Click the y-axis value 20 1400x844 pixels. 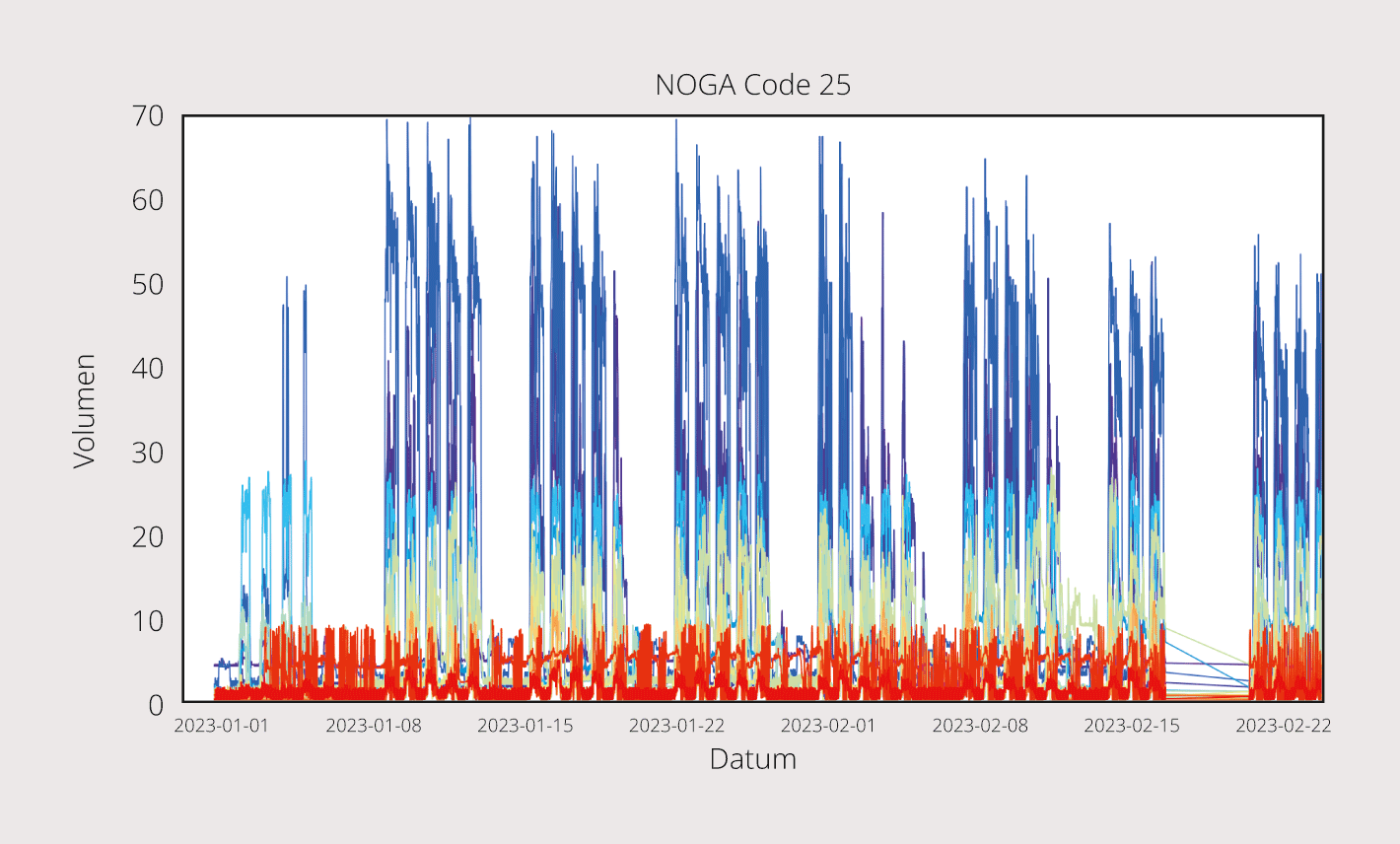click(x=148, y=537)
